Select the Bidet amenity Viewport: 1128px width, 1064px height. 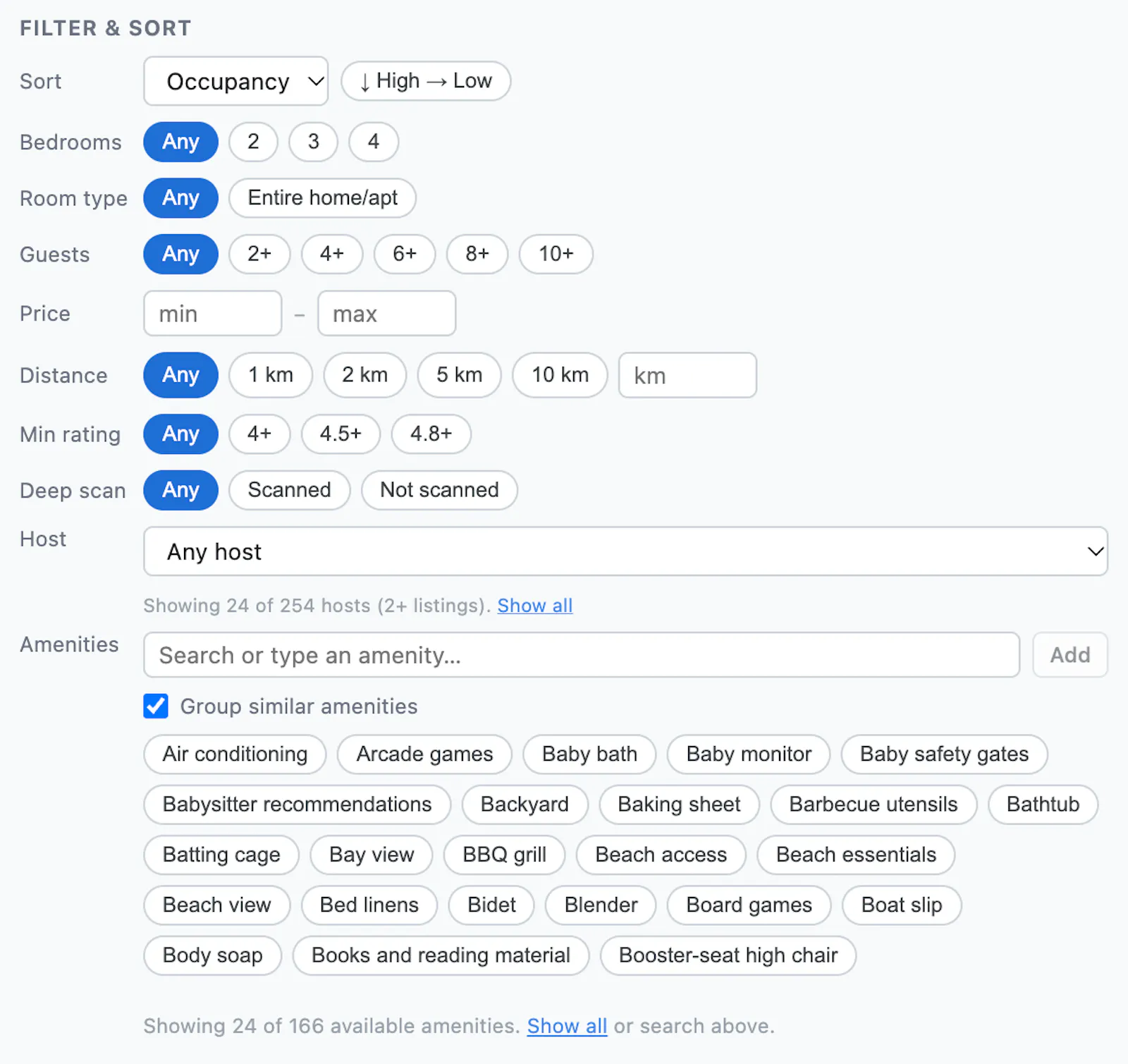coord(491,905)
